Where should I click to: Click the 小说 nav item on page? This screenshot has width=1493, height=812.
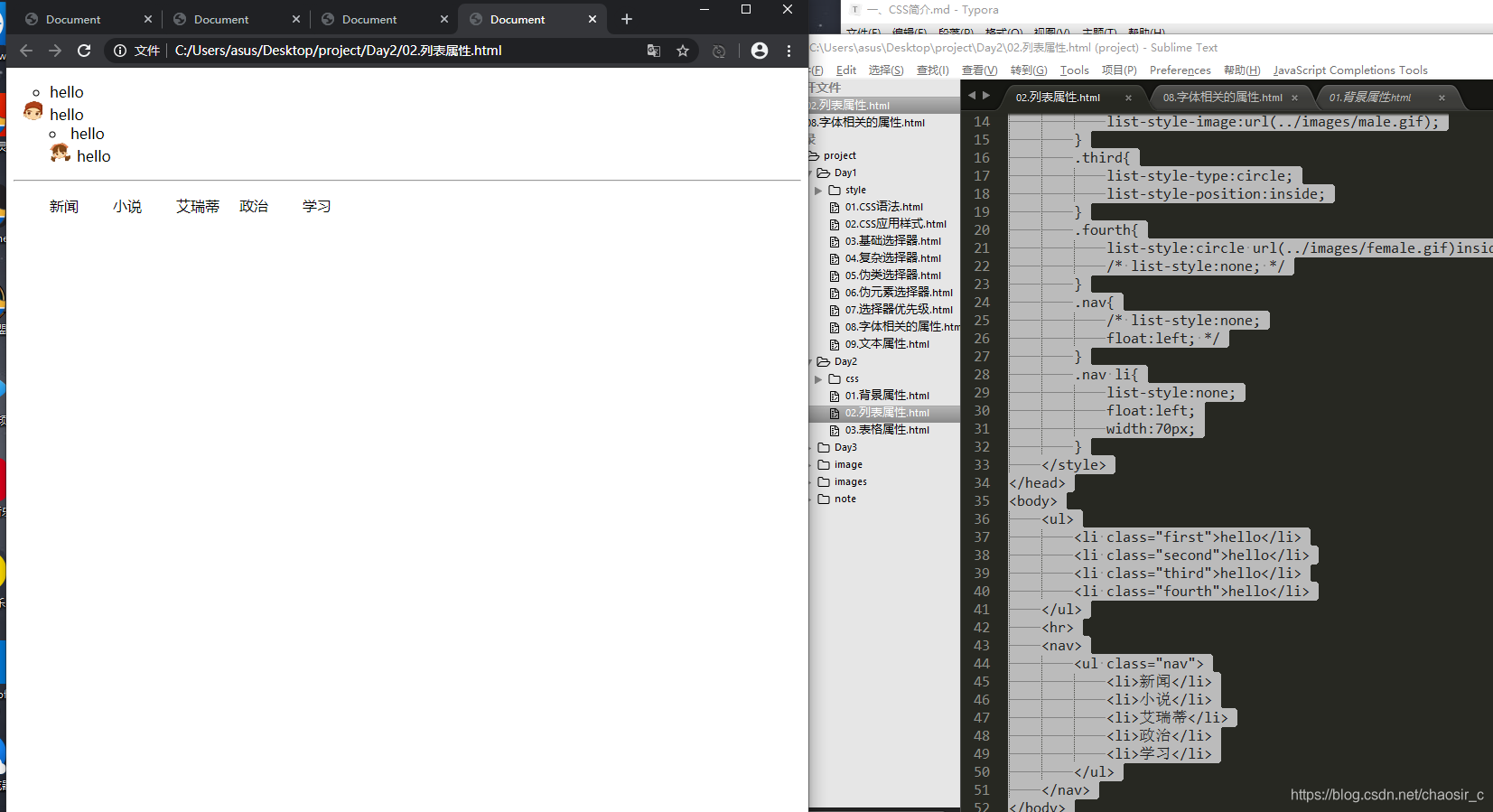127,207
